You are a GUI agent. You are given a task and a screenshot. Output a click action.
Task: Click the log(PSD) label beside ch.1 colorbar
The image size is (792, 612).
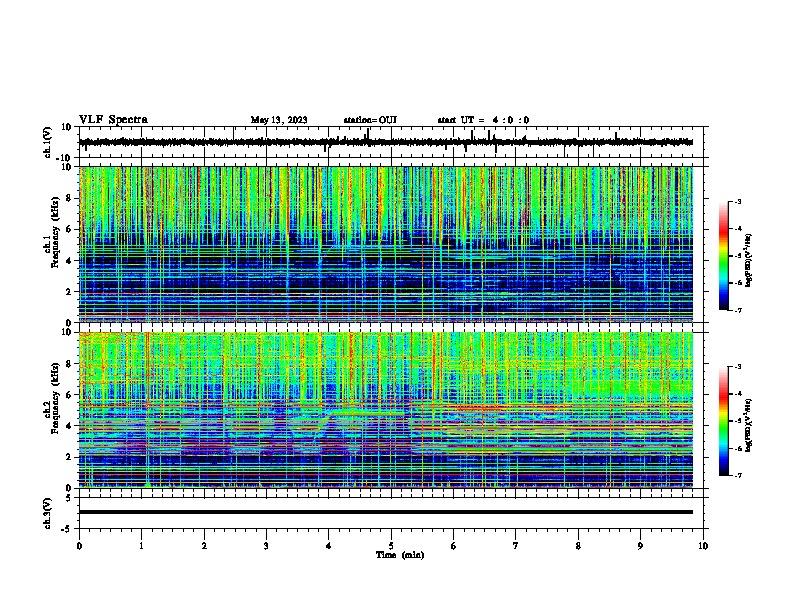[749, 260]
